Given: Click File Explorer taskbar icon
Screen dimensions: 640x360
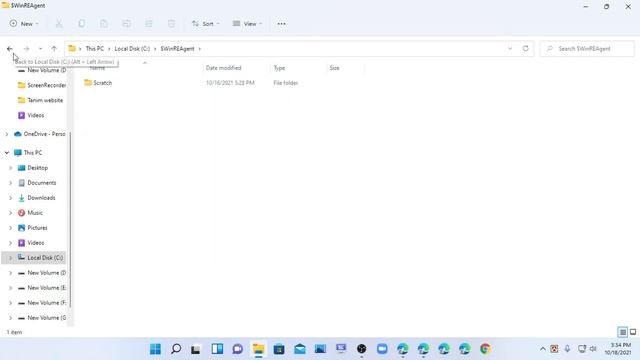Looking at the screenshot, I should [258, 349].
